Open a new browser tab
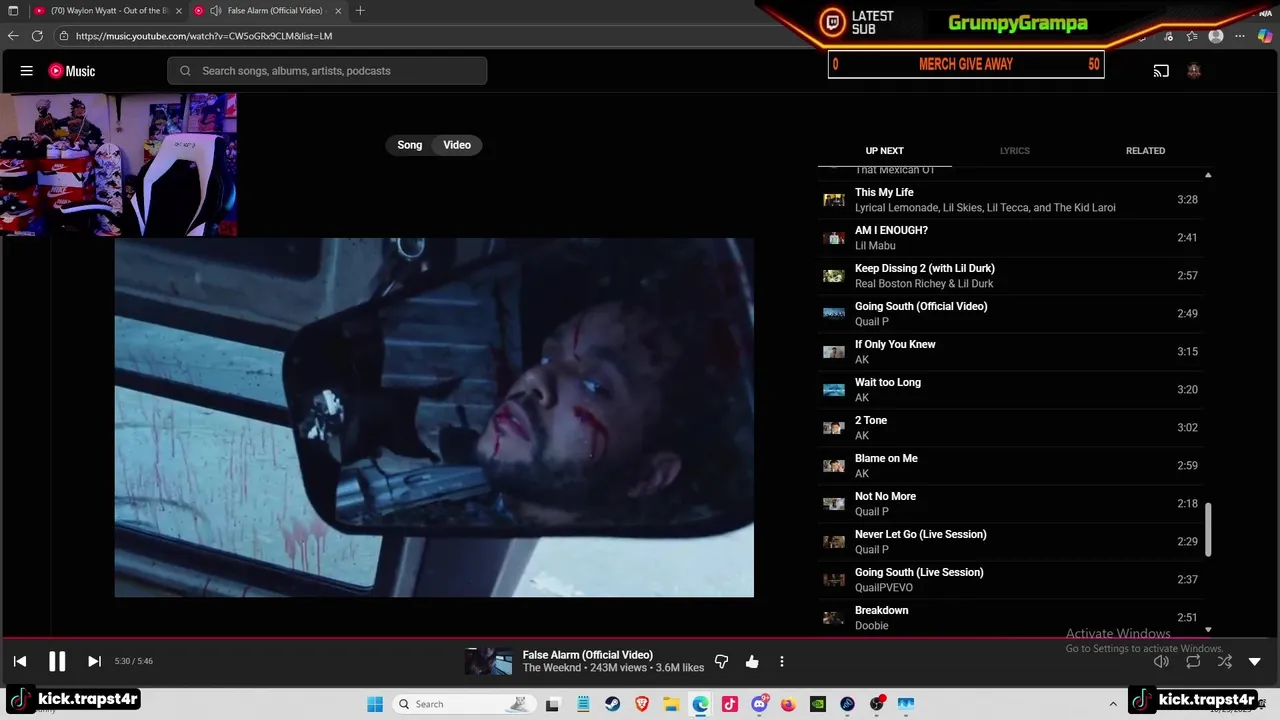This screenshot has width=1280, height=720. pos(360,11)
